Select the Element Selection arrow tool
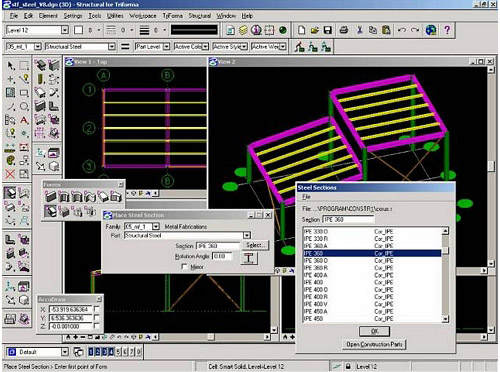 tap(11, 66)
